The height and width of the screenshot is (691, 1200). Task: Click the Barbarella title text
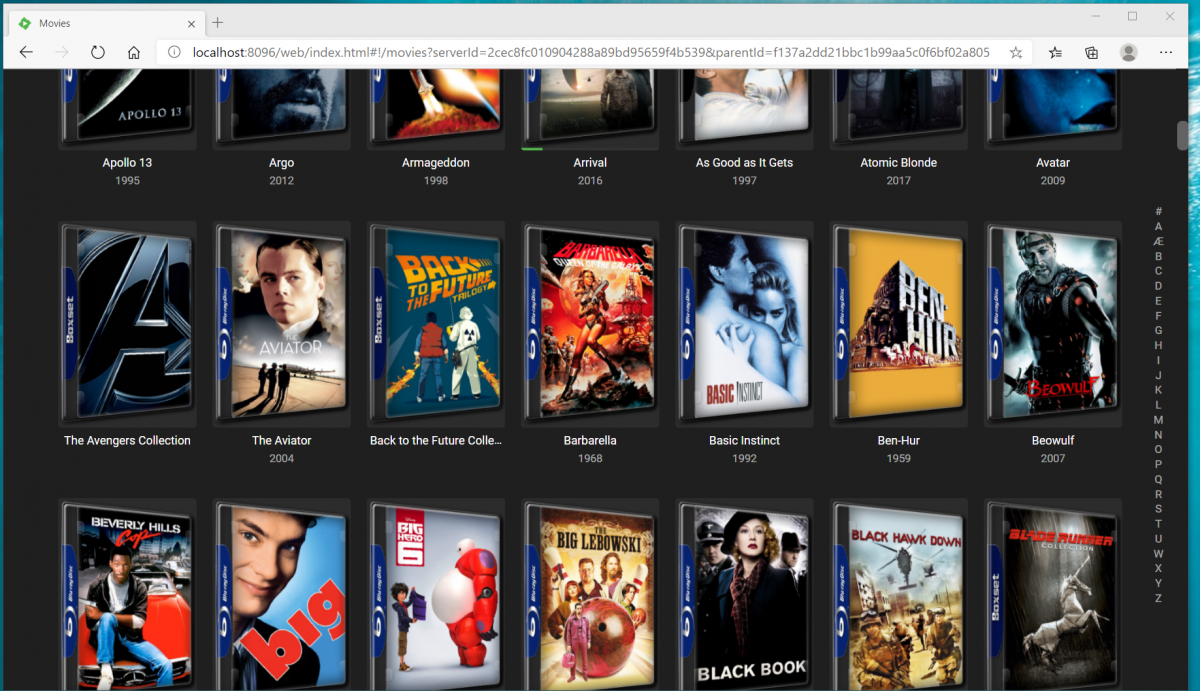tap(590, 440)
